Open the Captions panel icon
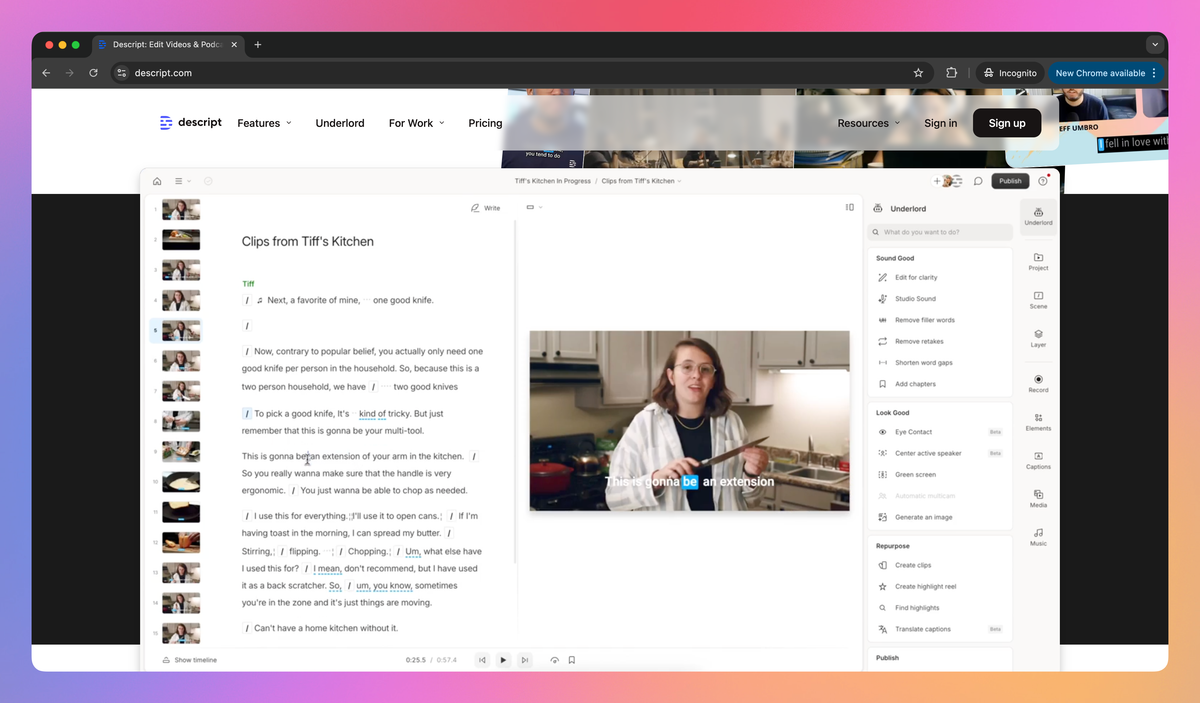 (x=1038, y=460)
